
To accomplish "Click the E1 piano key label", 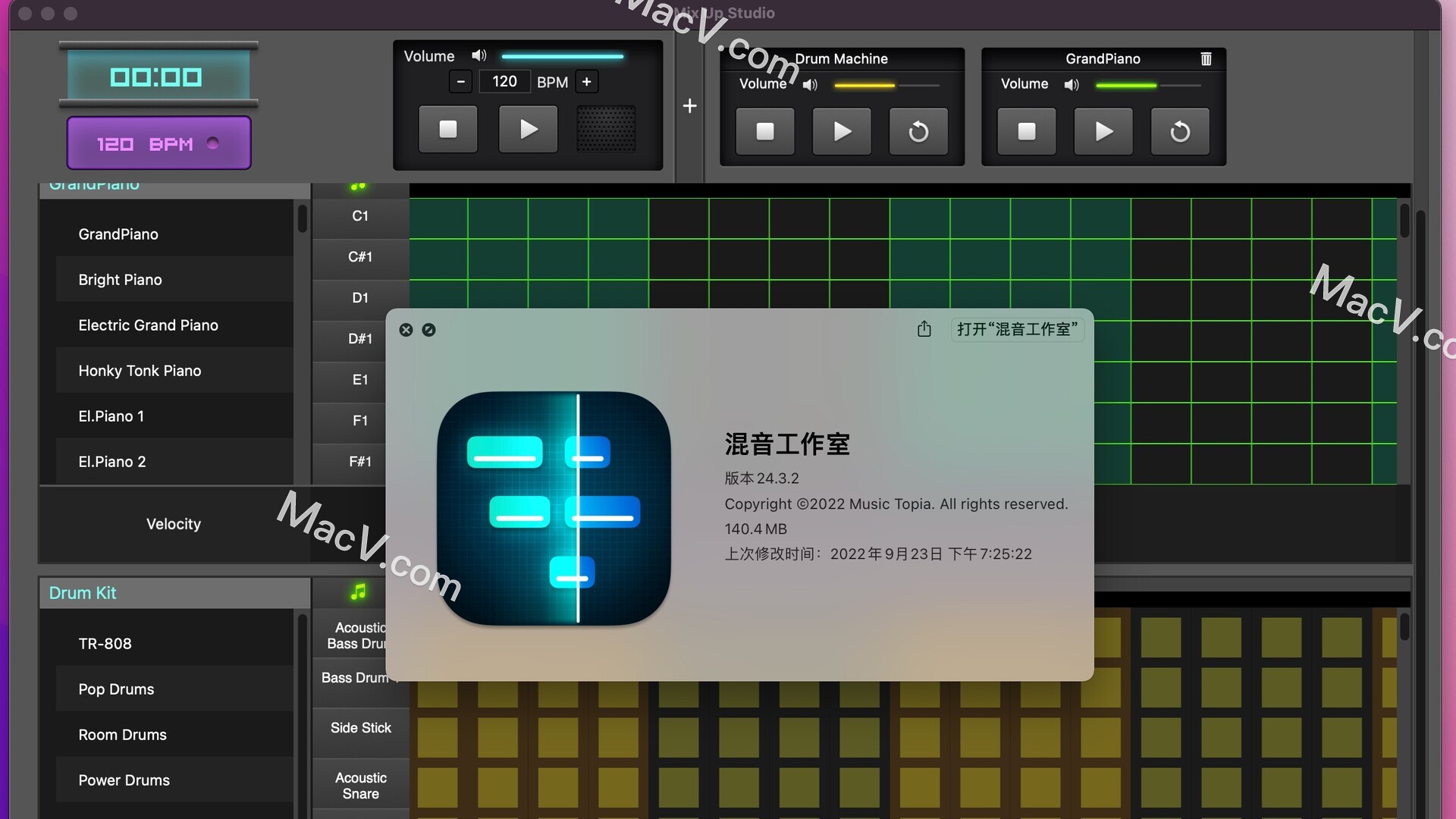I will point(360,380).
